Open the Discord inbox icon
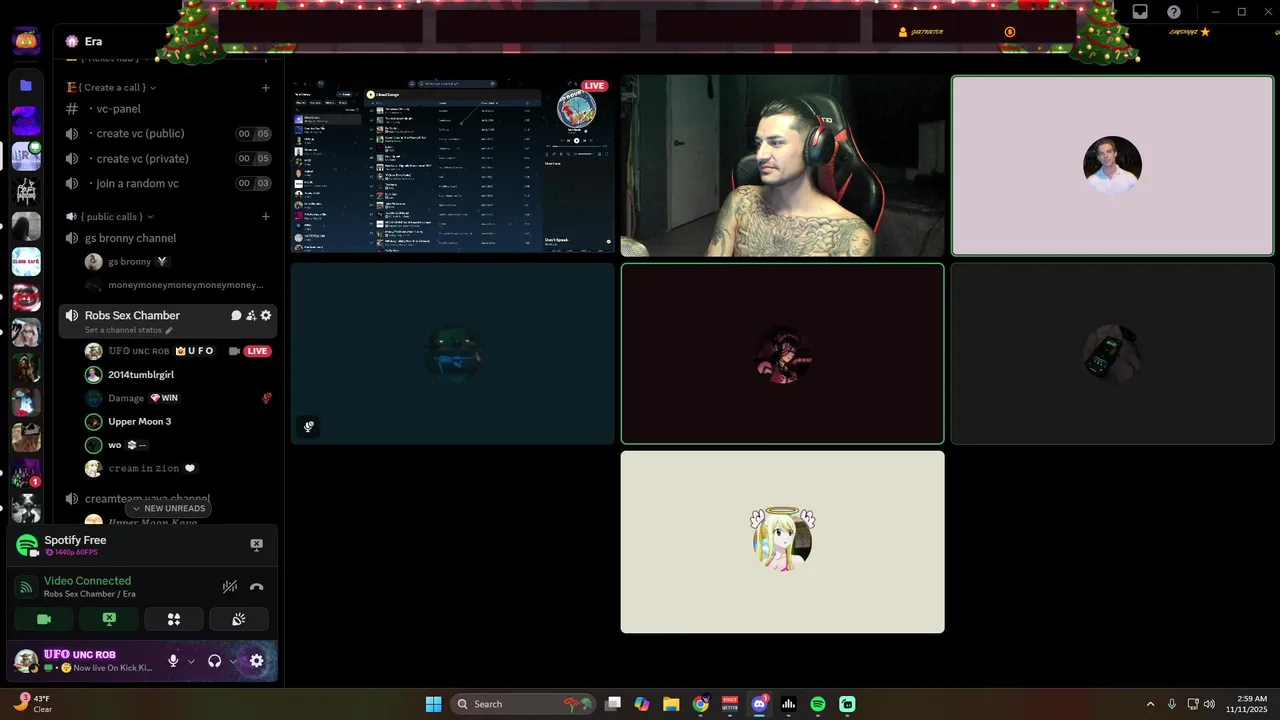This screenshot has height=720, width=1280. [x=1140, y=12]
